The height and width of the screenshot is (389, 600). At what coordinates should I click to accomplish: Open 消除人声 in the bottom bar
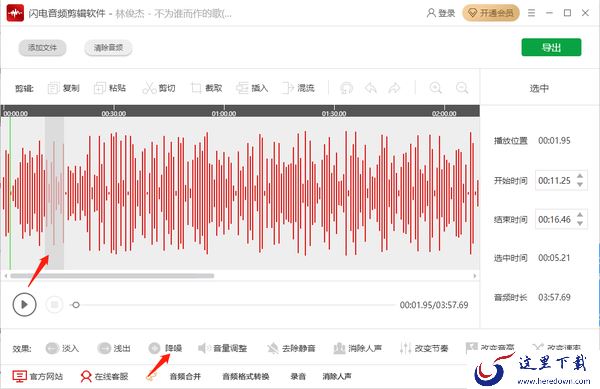coord(337,376)
